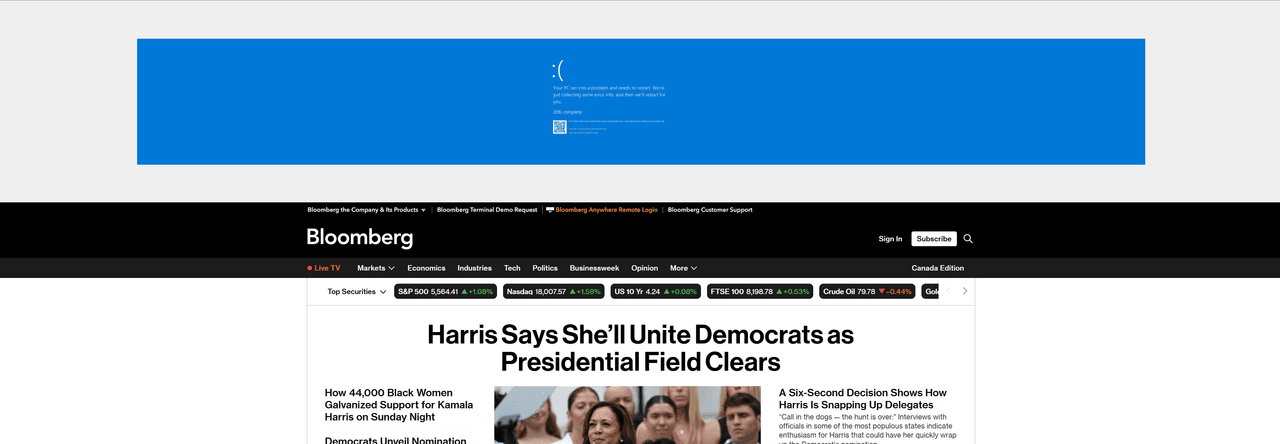The image size is (1280, 444).
Task: Open the Democrats Unveil Nomination article
Action: (395, 440)
